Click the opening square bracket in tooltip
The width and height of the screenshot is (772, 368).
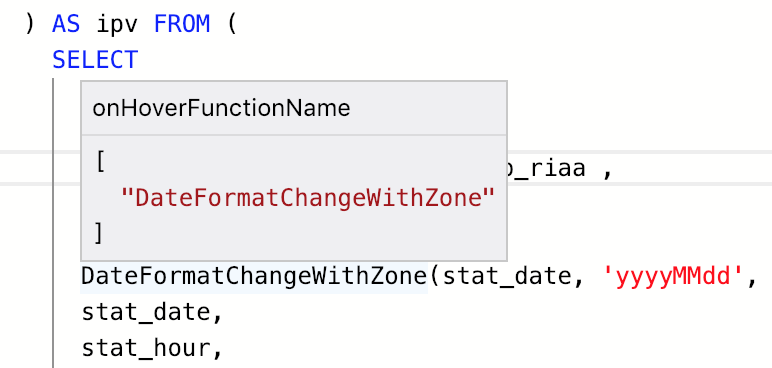pos(100,162)
